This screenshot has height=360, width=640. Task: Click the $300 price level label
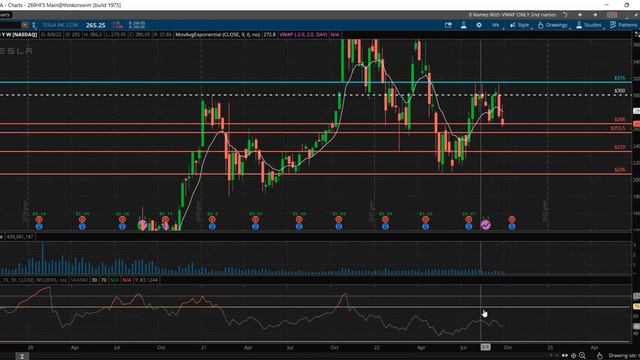click(x=620, y=91)
